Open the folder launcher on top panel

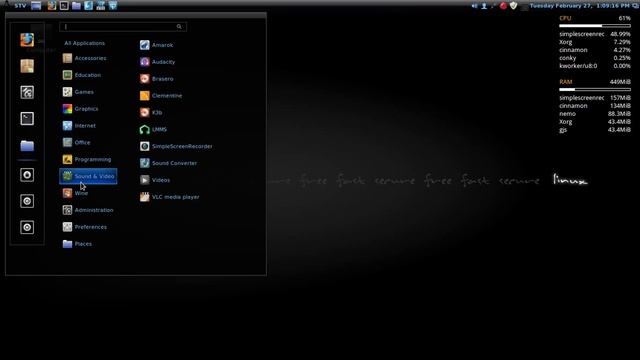point(76,6)
